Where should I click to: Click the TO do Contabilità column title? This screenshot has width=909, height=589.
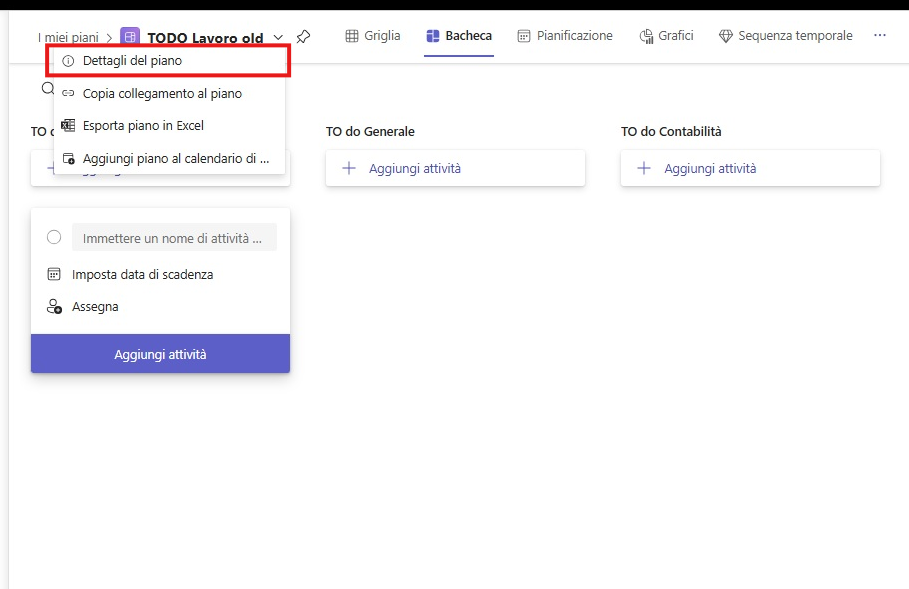point(671,132)
